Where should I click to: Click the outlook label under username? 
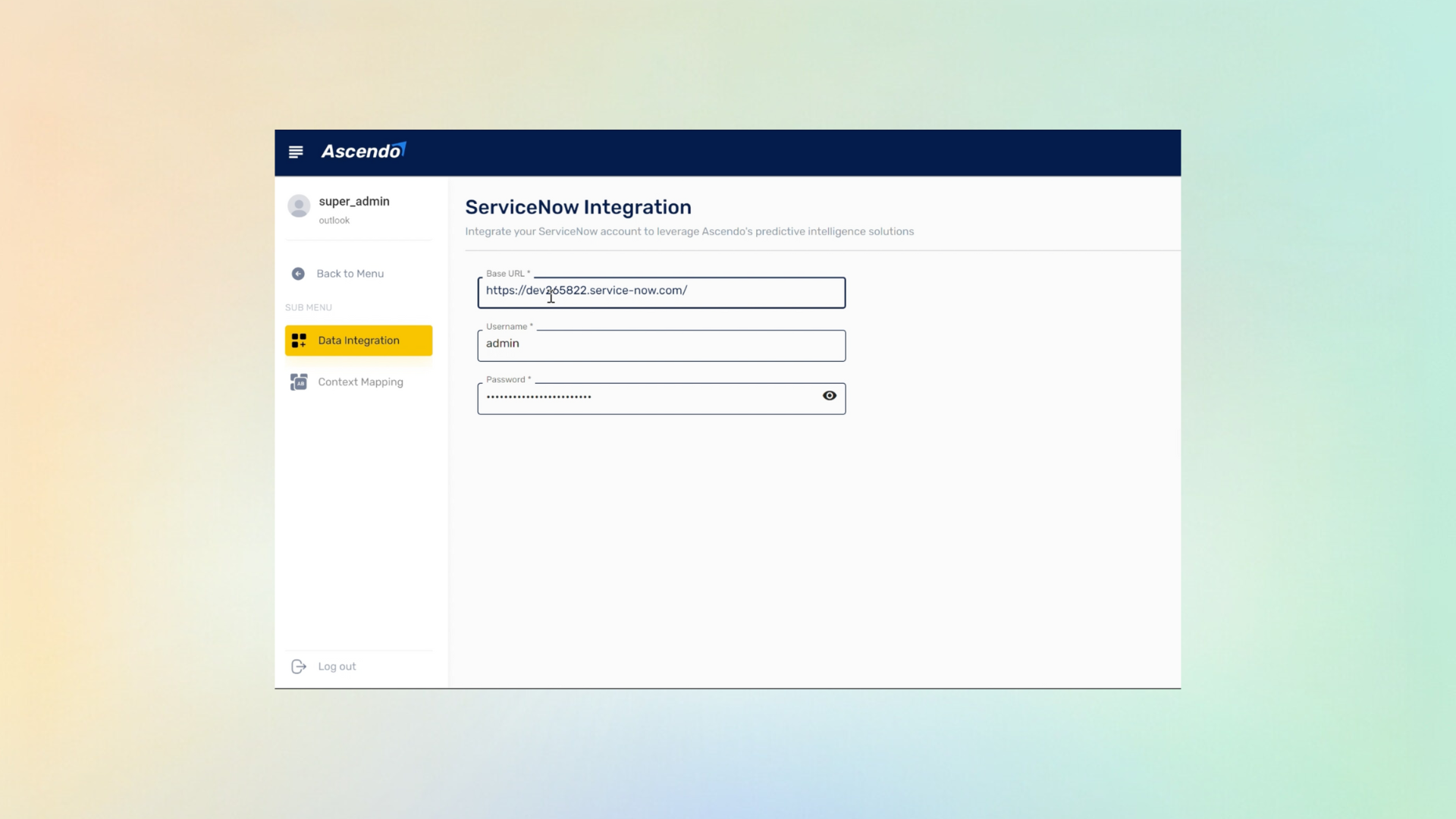point(334,221)
